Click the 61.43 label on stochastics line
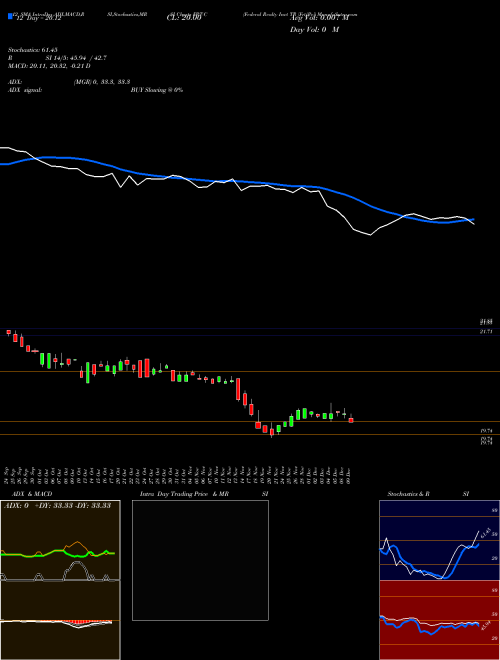 pos(484,532)
